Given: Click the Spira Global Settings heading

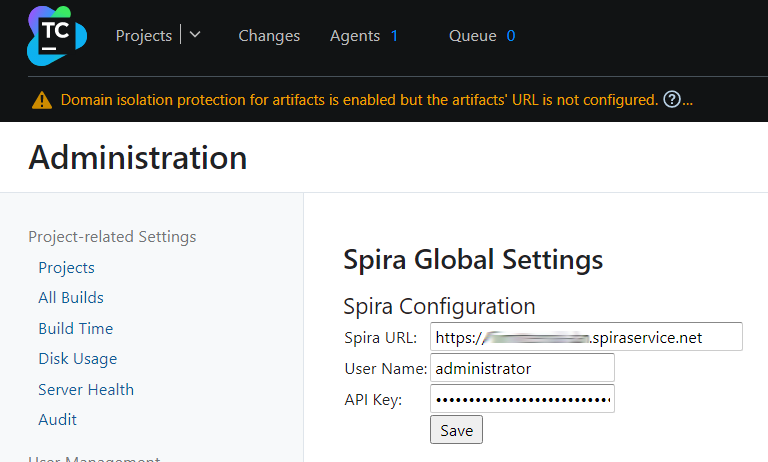Looking at the screenshot, I should pyautogui.click(x=473, y=259).
